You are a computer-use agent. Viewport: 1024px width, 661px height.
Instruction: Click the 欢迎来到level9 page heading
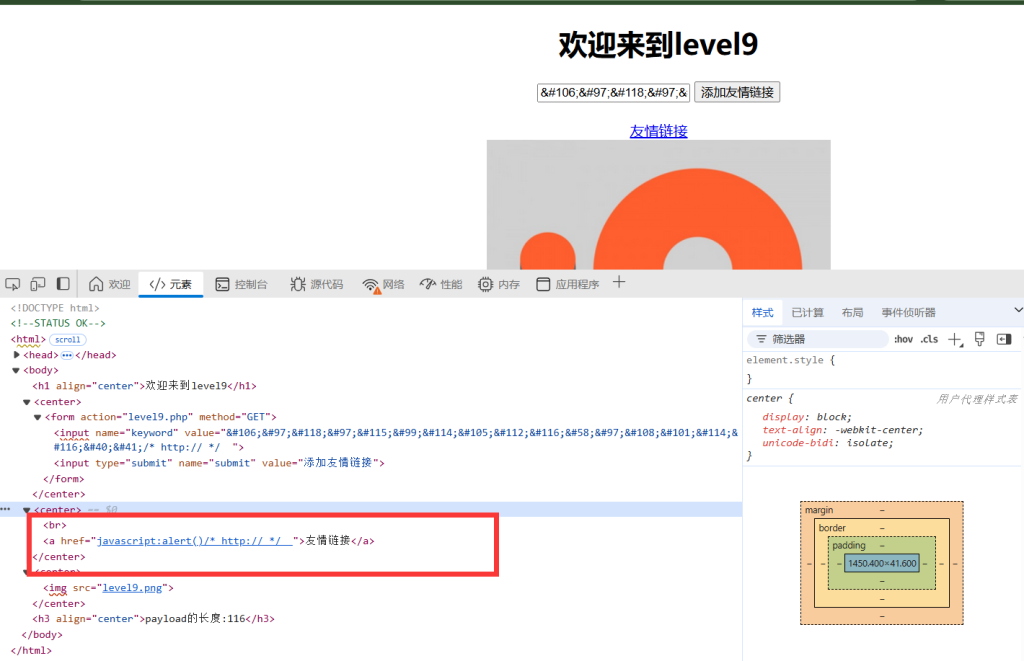(658, 45)
